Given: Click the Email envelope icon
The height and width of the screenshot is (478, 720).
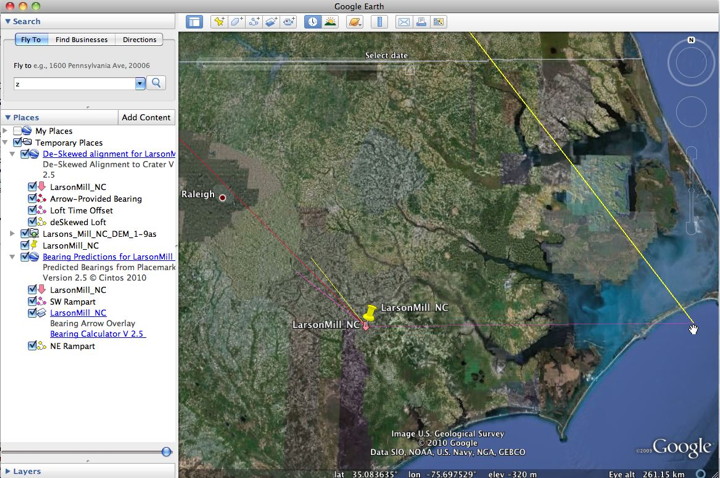Looking at the screenshot, I should [x=404, y=21].
